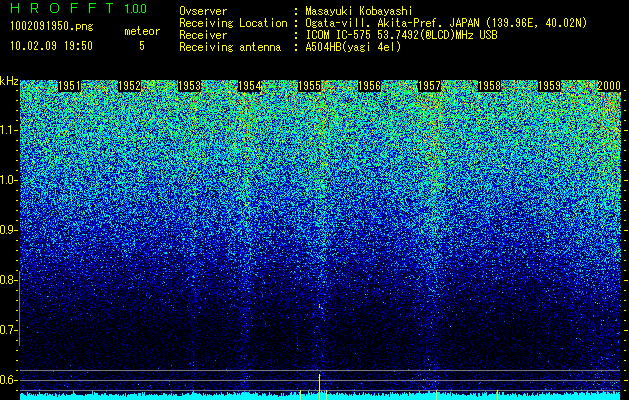This screenshot has height=400, width=629.
Task: Select the ICOM IC-575 receiver description
Action: click(401, 35)
